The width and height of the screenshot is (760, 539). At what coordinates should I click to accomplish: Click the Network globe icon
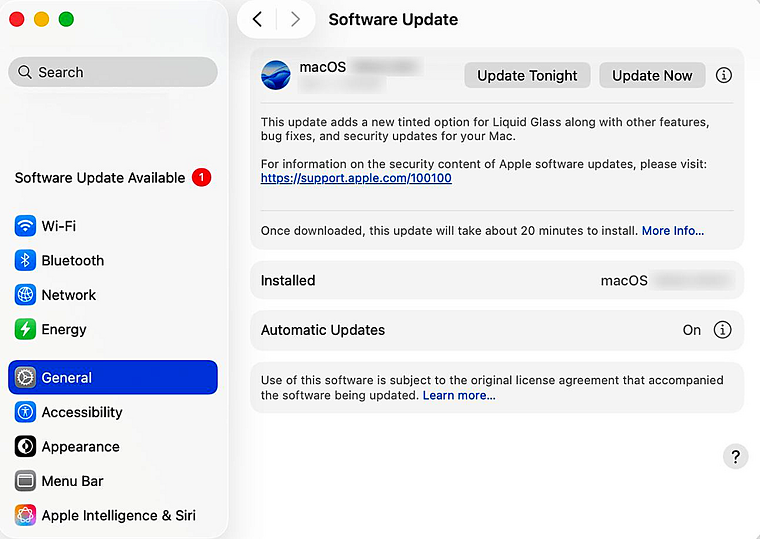(25, 295)
